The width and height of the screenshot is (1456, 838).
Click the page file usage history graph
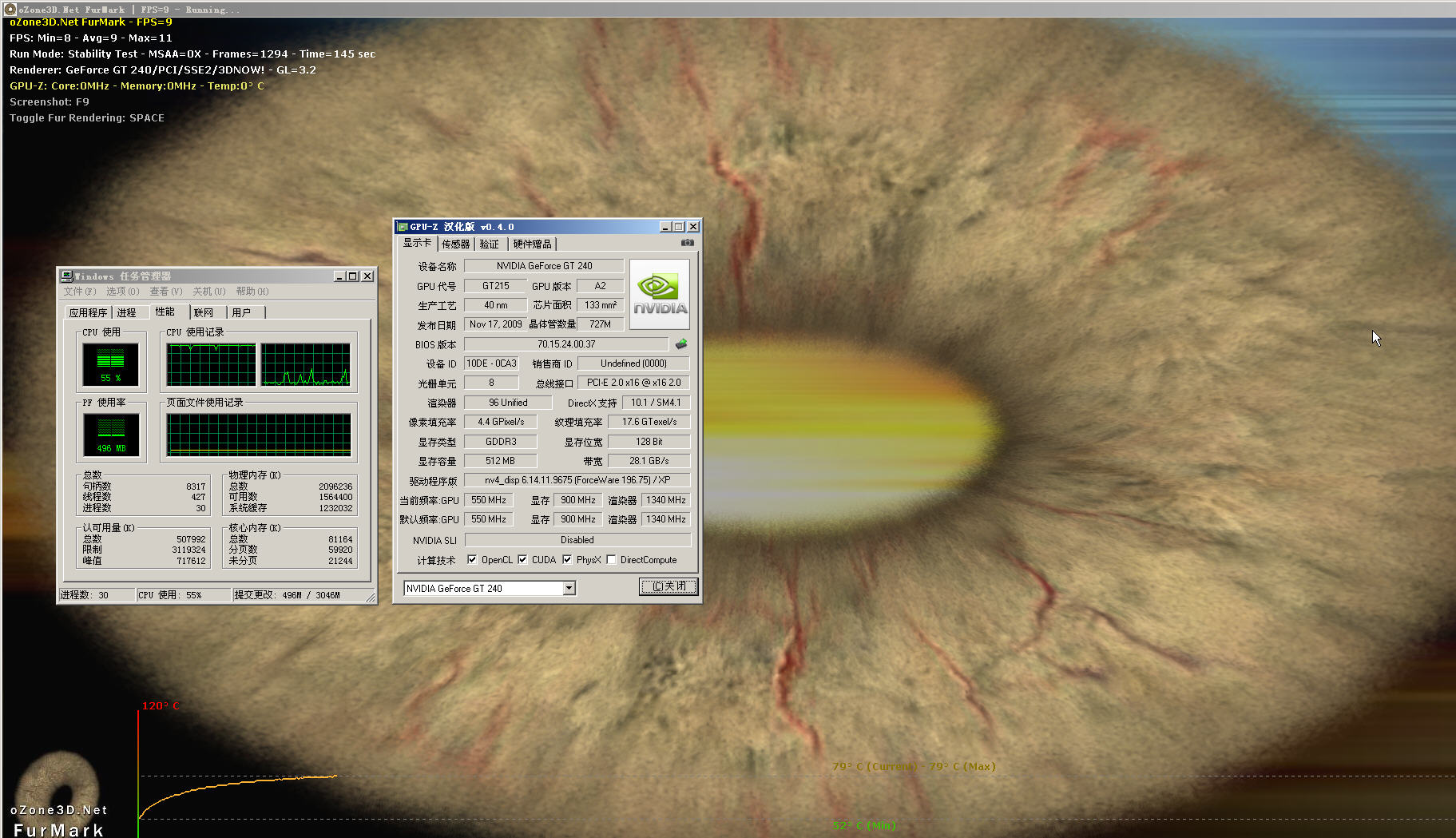tap(259, 435)
